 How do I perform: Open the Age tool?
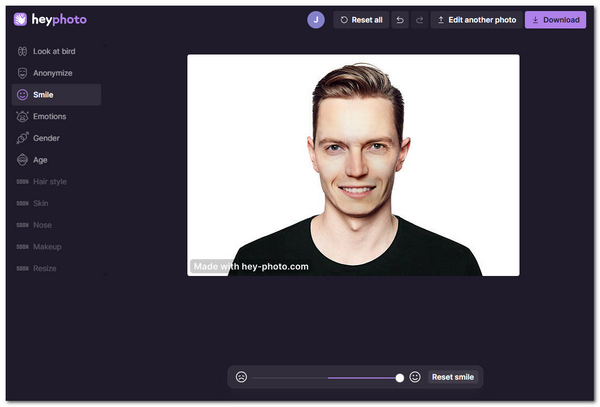(x=40, y=160)
